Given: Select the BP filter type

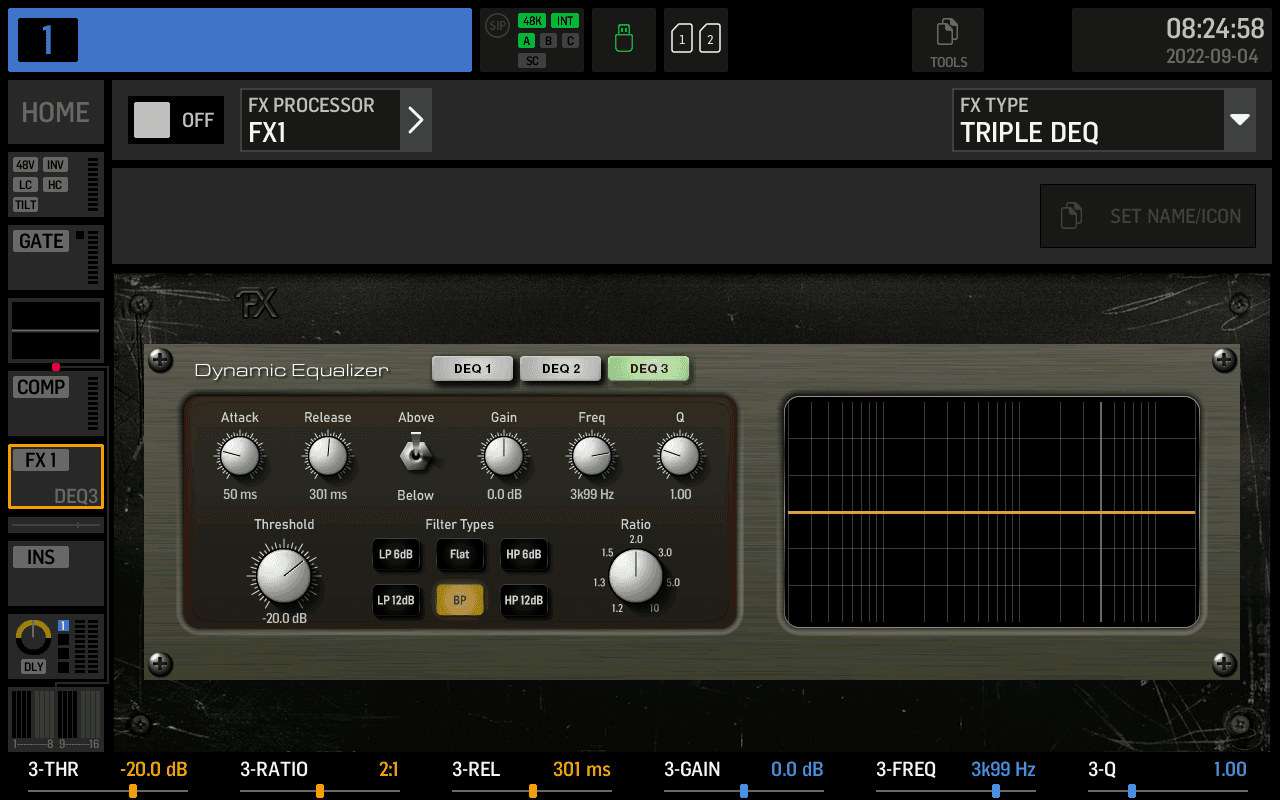Looking at the screenshot, I should 460,600.
